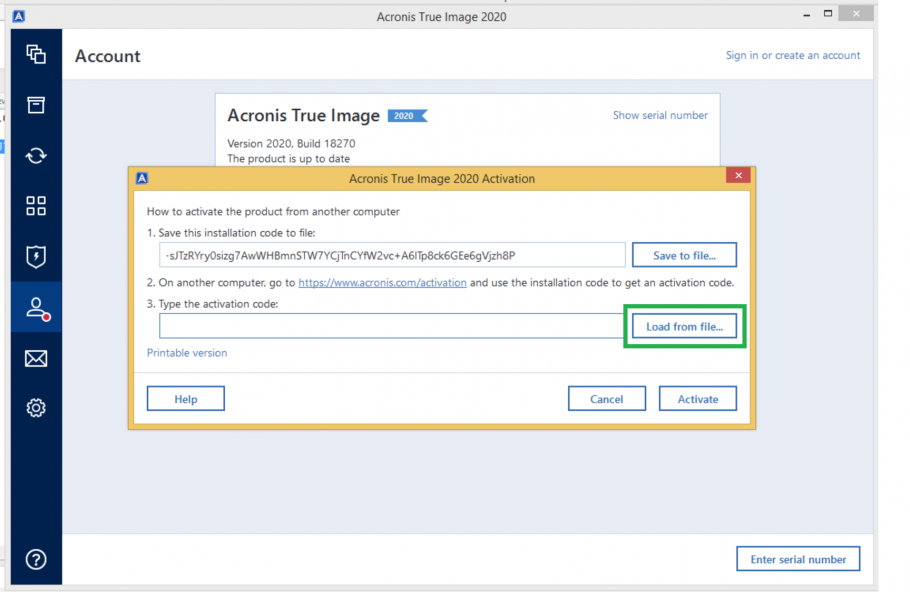Click 'How to activate the product' instruction text
910x592 pixels.
[273, 211]
